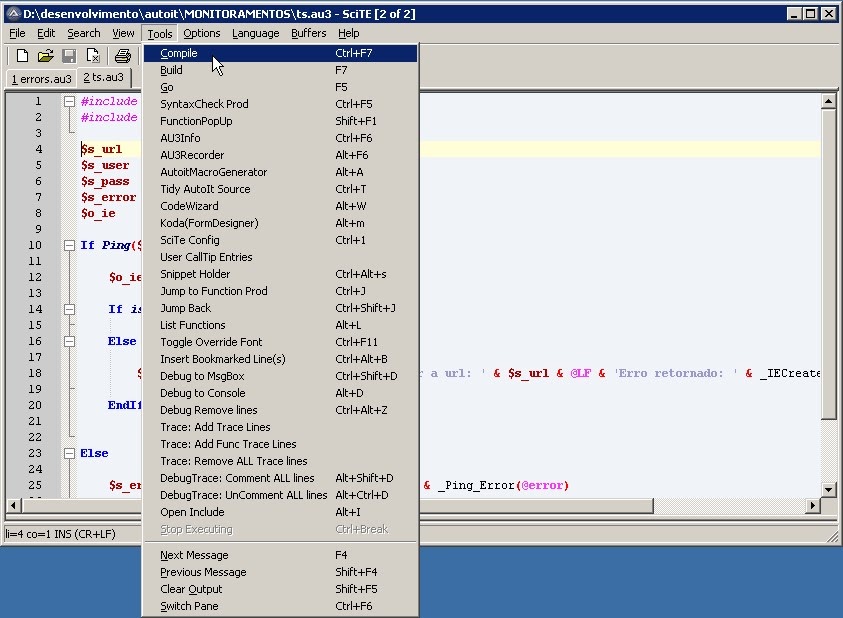Choose Build from Tools menu
This screenshot has width=843, height=618.
280,70
